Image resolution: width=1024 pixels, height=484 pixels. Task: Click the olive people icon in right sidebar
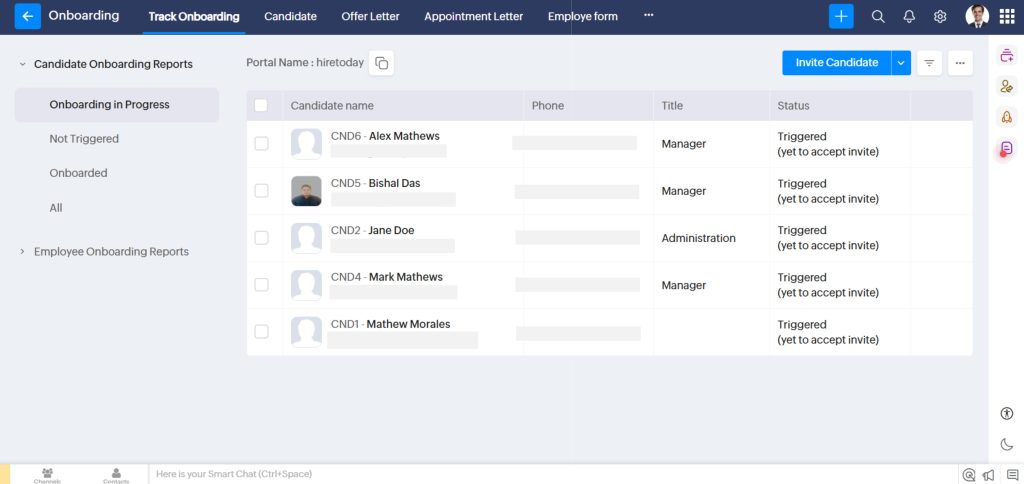pyautogui.click(x=1006, y=86)
